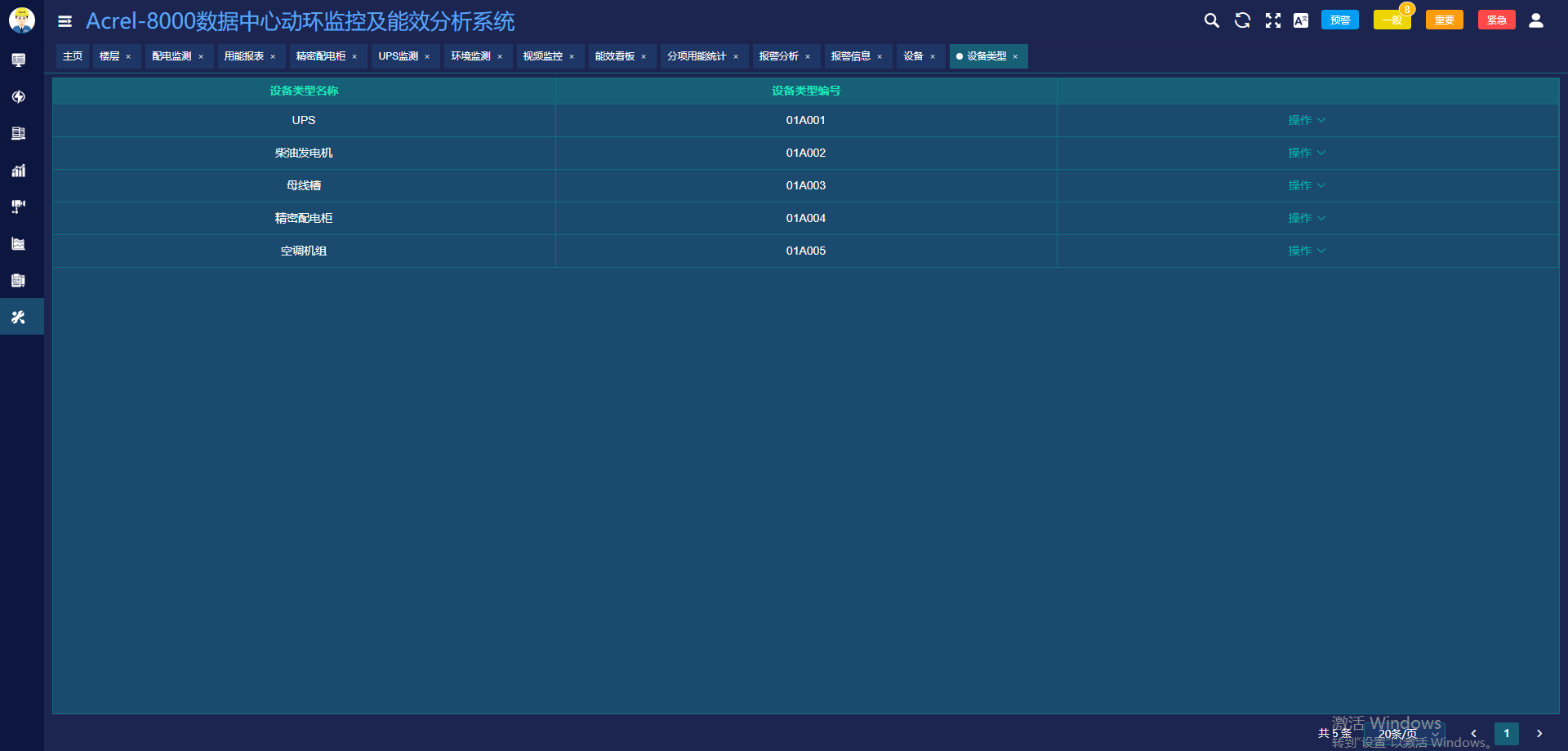The height and width of the screenshot is (751, 1568).
Task: Close the 报警信息 tab
Action: 880,57
